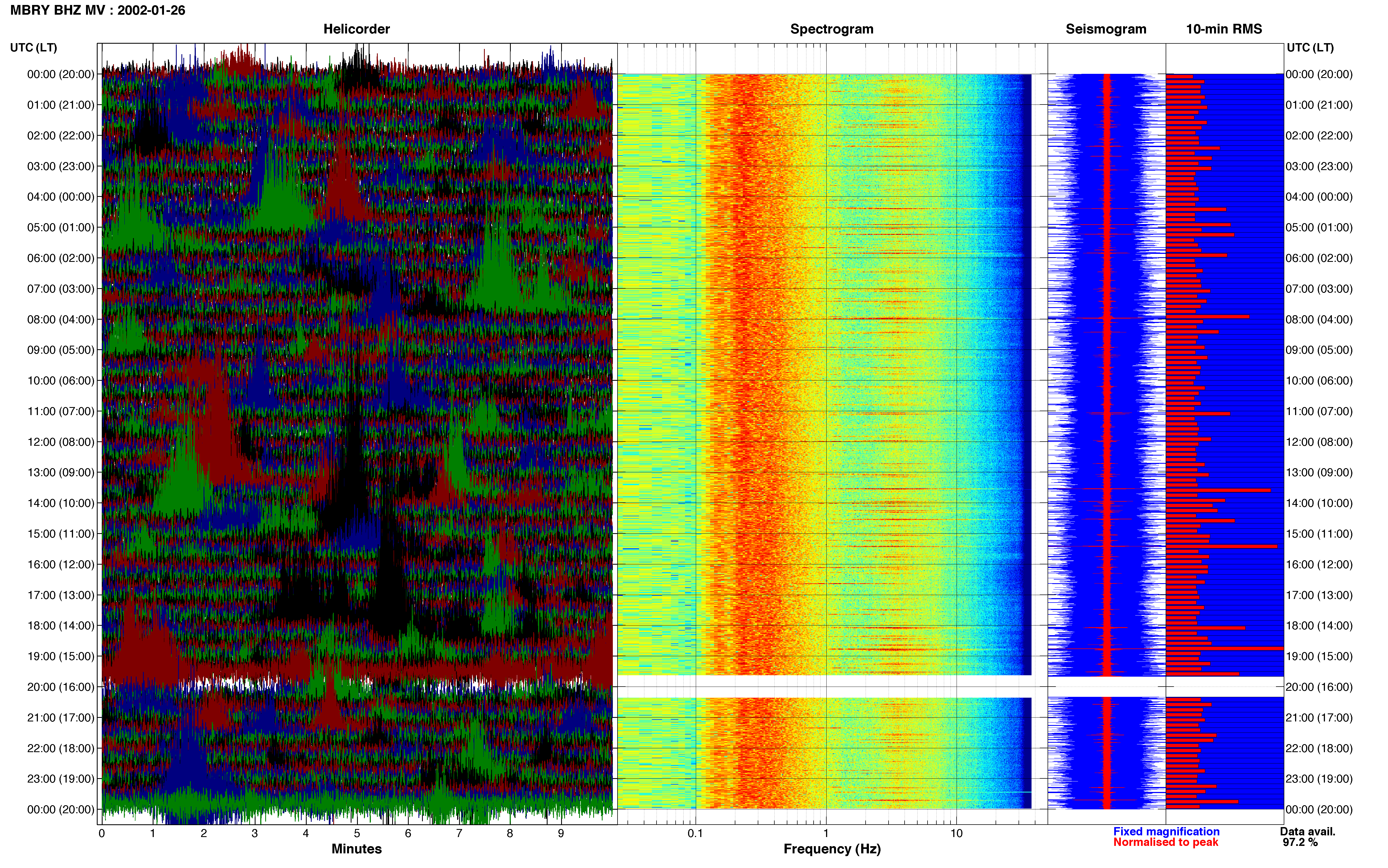The width and height of the screenshot is (1388, 868).
Task: Click the right time label '01:00 (21:00)'
Action: click(x=1319, y=105)
